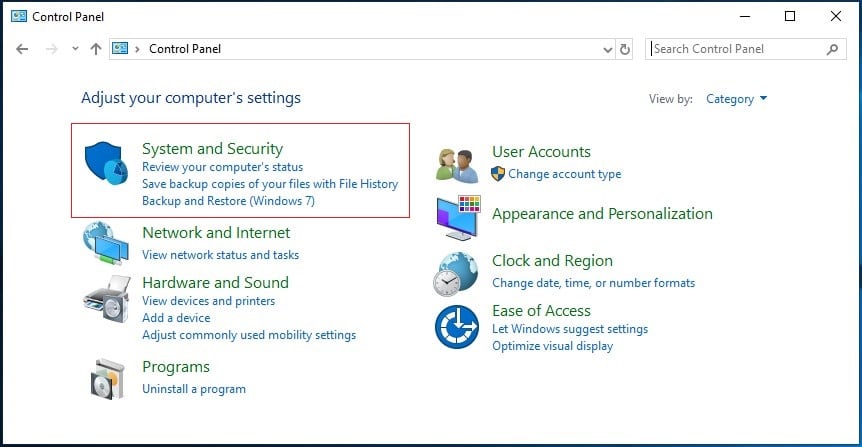Open the address bar history dropdown
Viewport: 862px width, 447px height.
click(607, 49)
